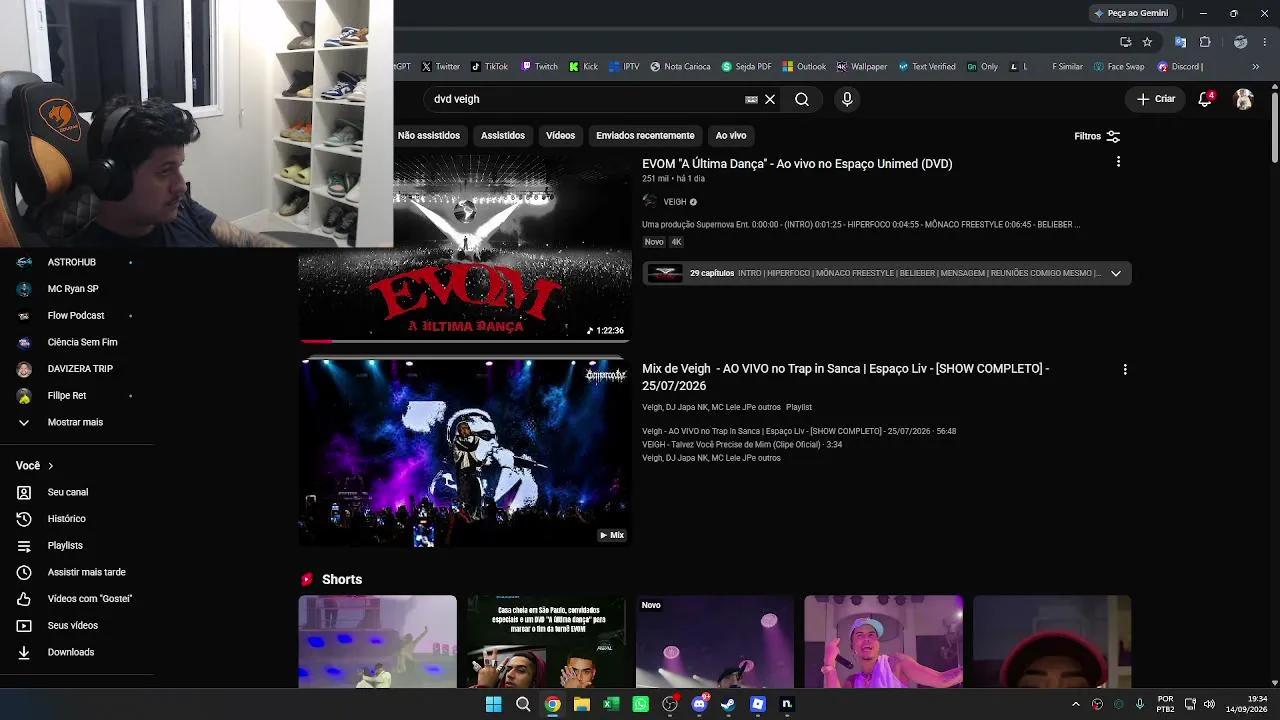Open the Discord bookmark
The width and height of the screenshot is (1280, 720).
1179,67
